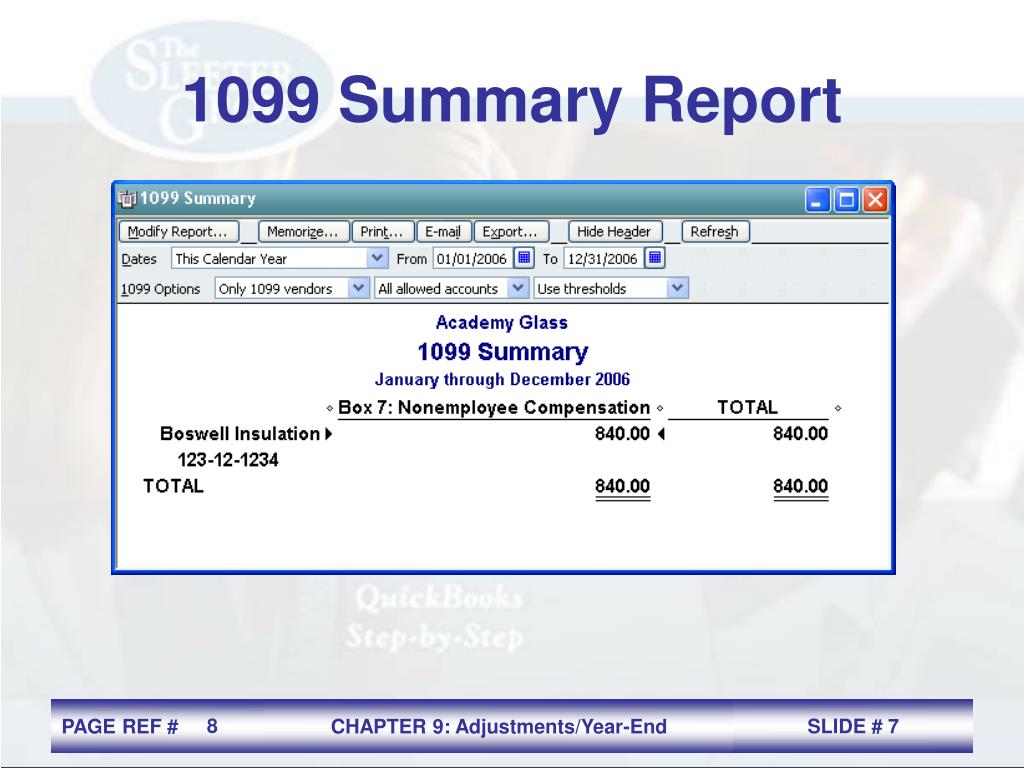
Task: Click the Print button
Action: click(383, 231)
